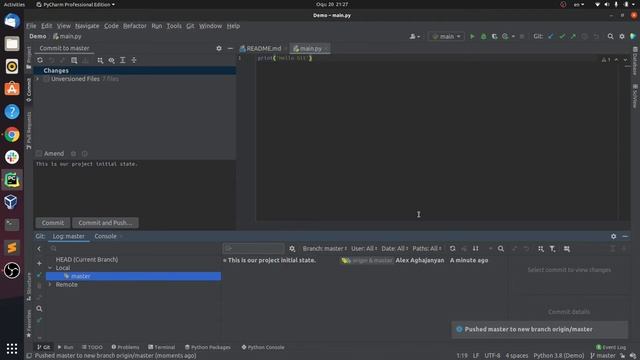Switch to the Console tab in Git window
This screenshot has width=640, height=360.
105,236
